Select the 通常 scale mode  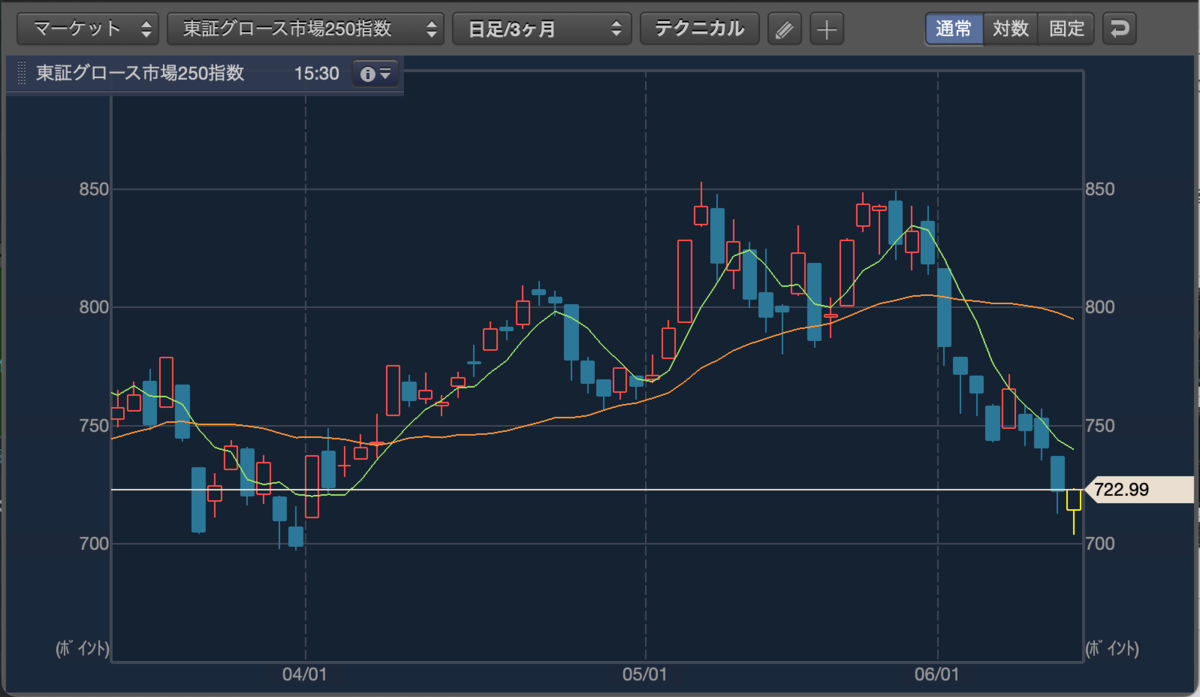click(x=954, y=28)
